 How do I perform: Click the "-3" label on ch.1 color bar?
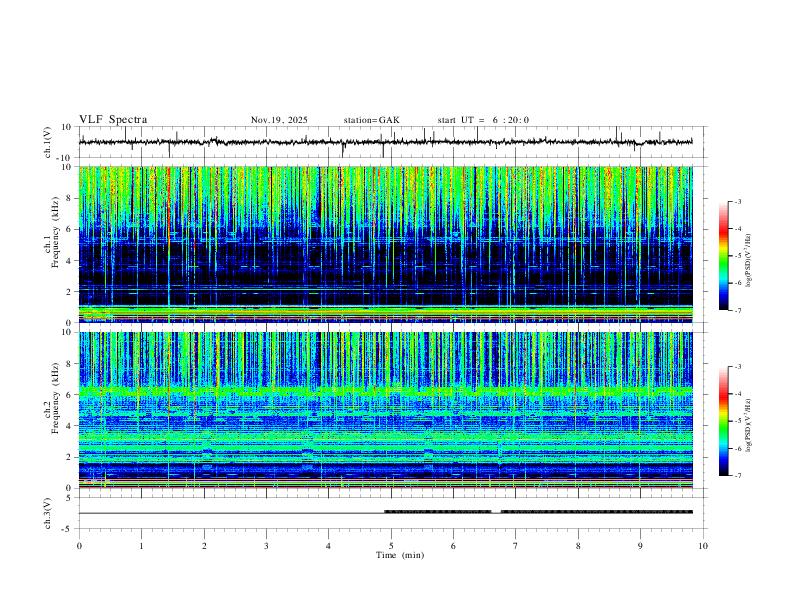737,201
